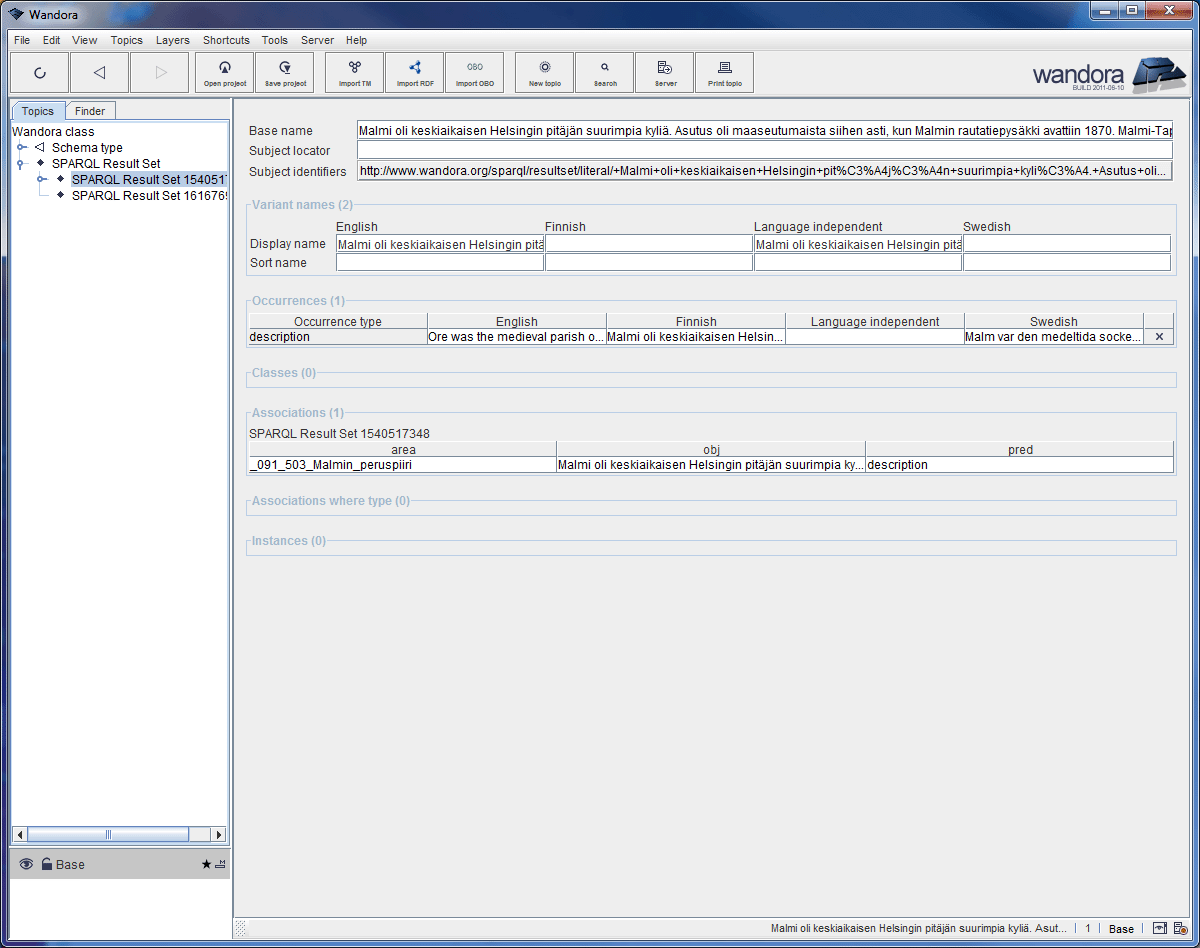Click inside the Subject locator input field
This screenshot has width=1200, height=948.
[700, 151]
